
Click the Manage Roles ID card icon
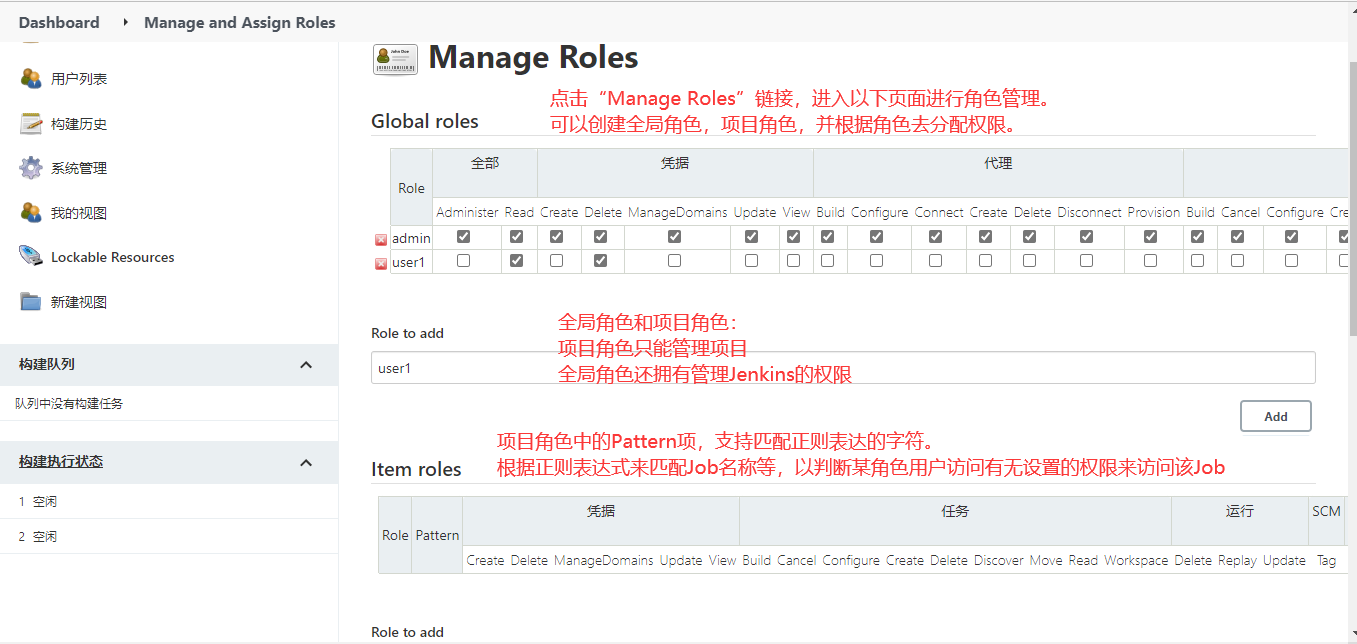coord(396,60)
